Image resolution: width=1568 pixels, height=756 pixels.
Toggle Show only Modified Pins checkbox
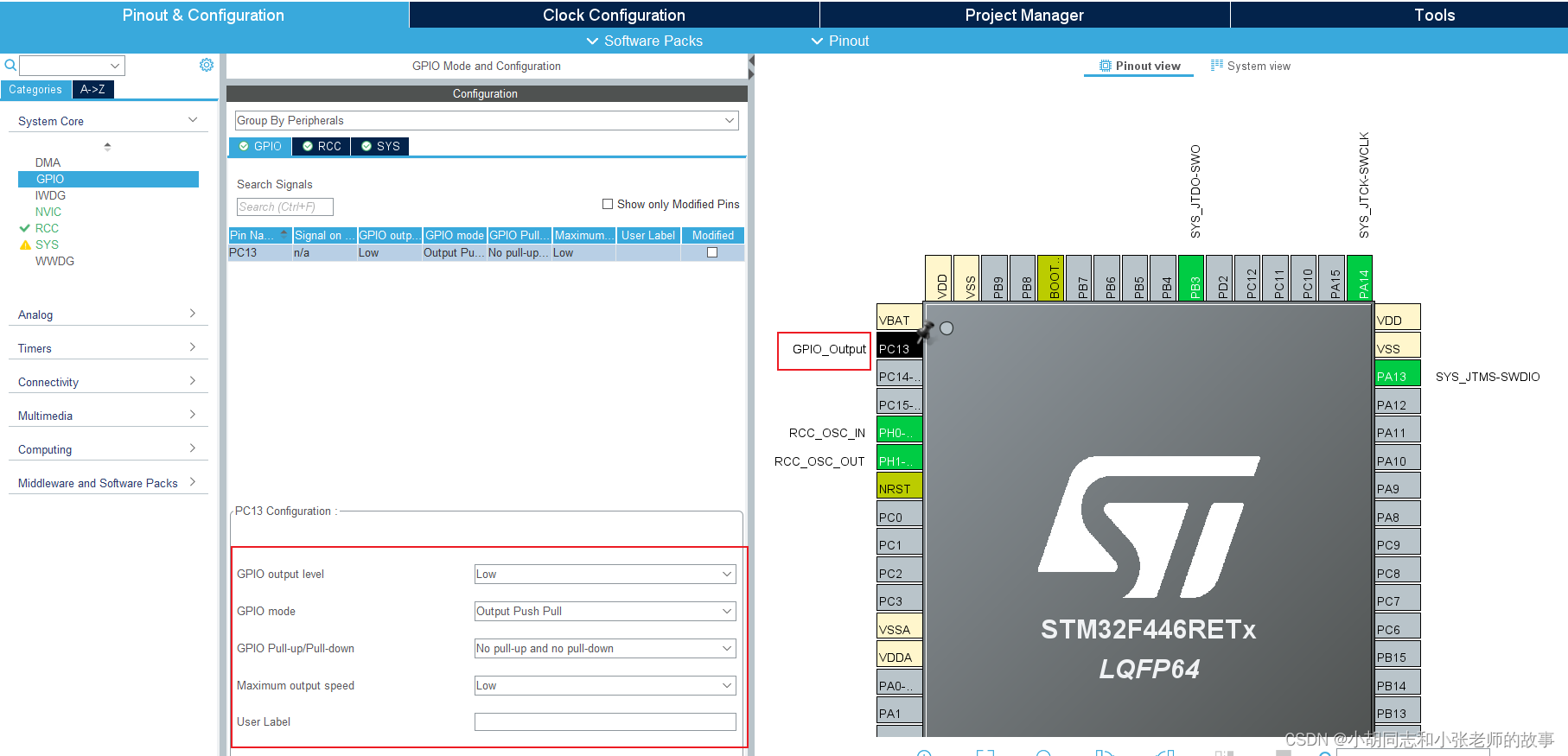pyautogui.click(x=608, y=204)
